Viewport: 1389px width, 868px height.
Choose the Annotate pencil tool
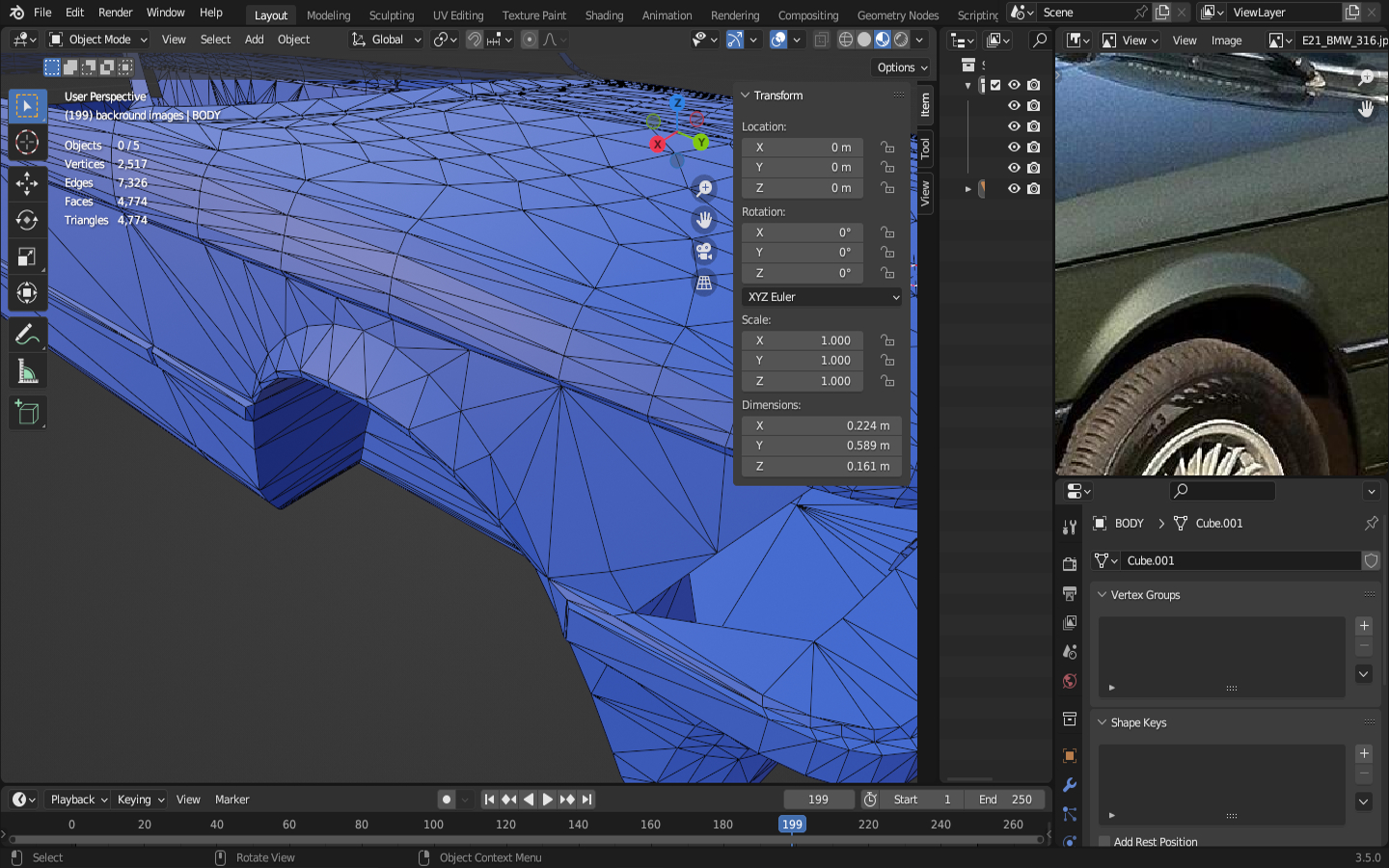coord(27,335)
